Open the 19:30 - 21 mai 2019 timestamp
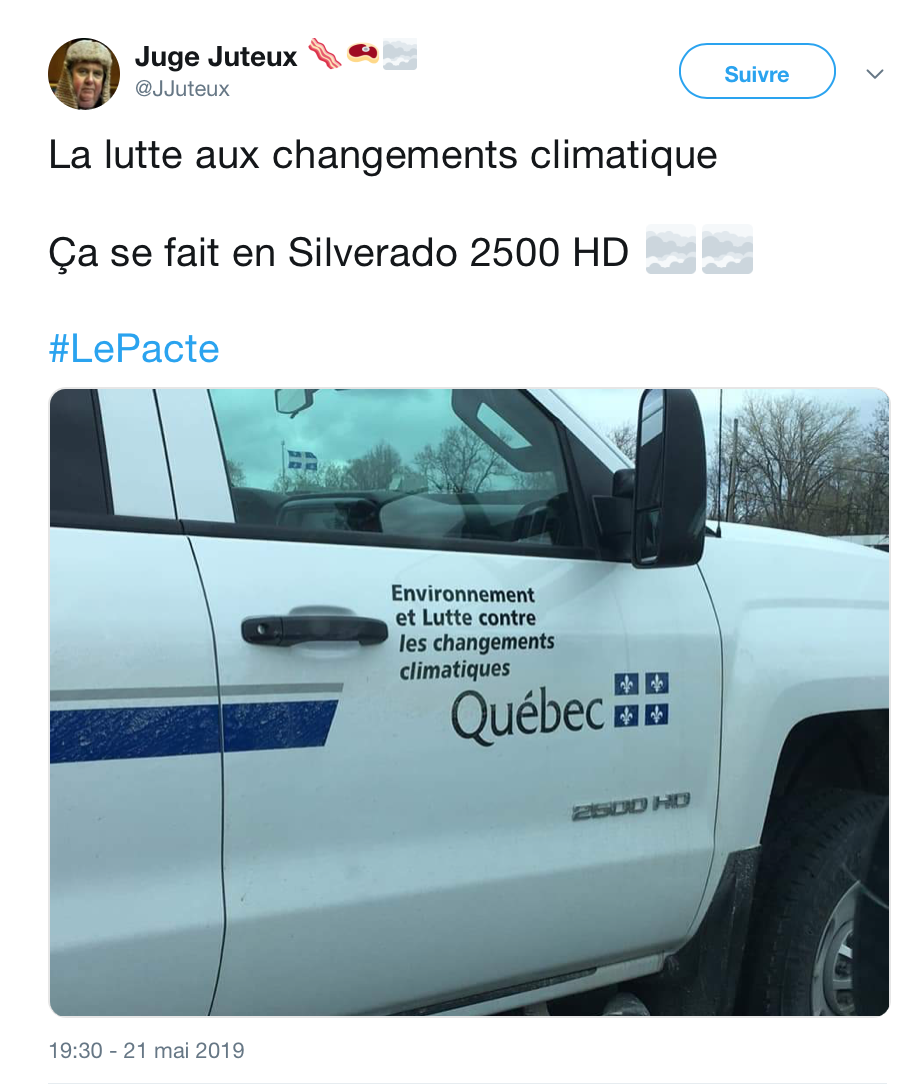The image size is (910, 1084). (147, 1050)
